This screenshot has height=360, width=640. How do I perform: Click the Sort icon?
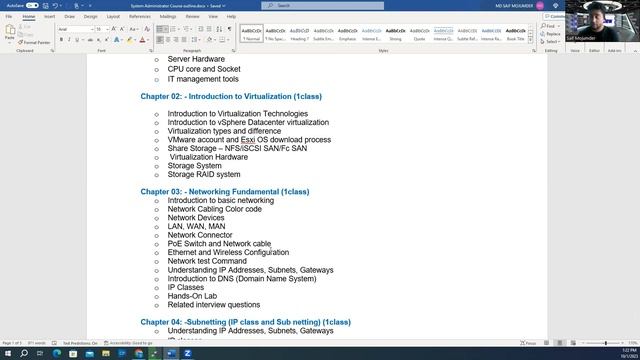219,29
